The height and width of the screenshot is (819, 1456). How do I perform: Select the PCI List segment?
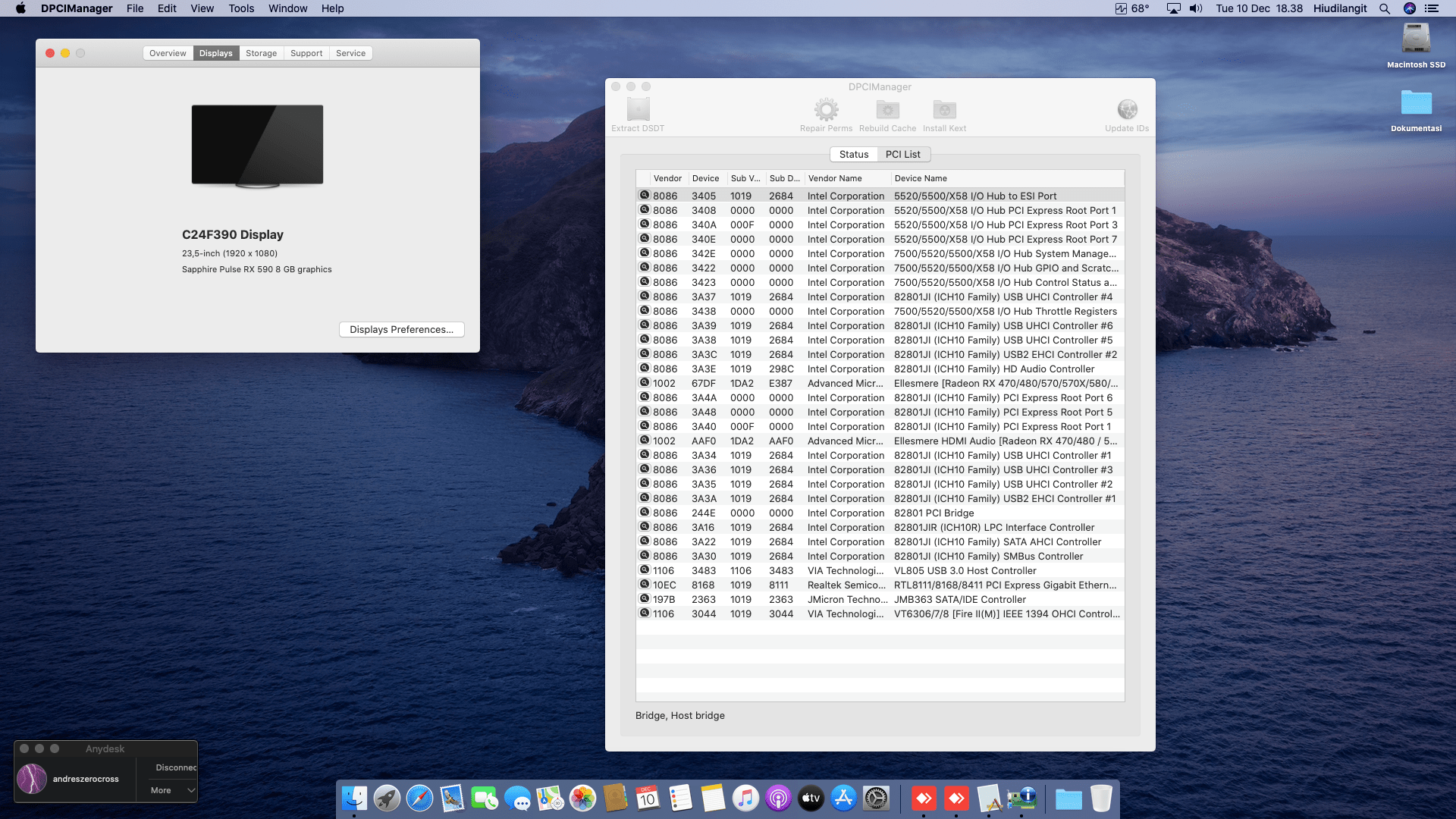[902, 154]
